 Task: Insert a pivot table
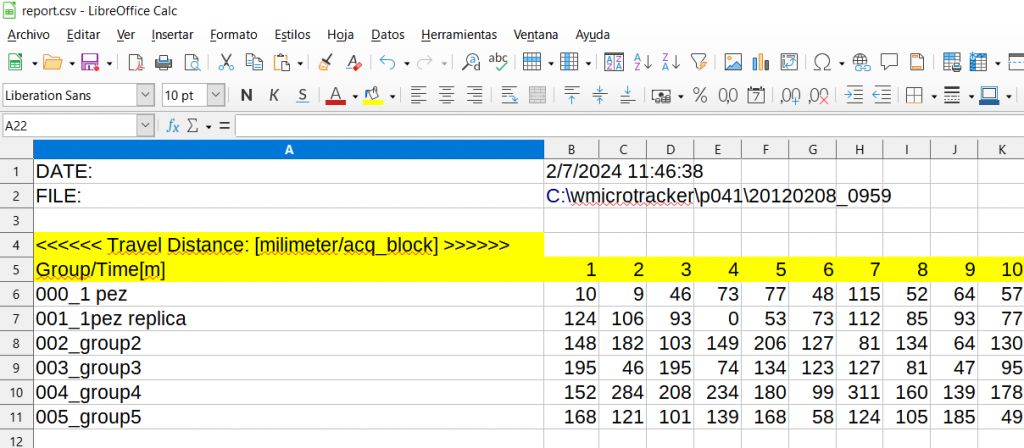pyautogui.click(x=790, y=63)
